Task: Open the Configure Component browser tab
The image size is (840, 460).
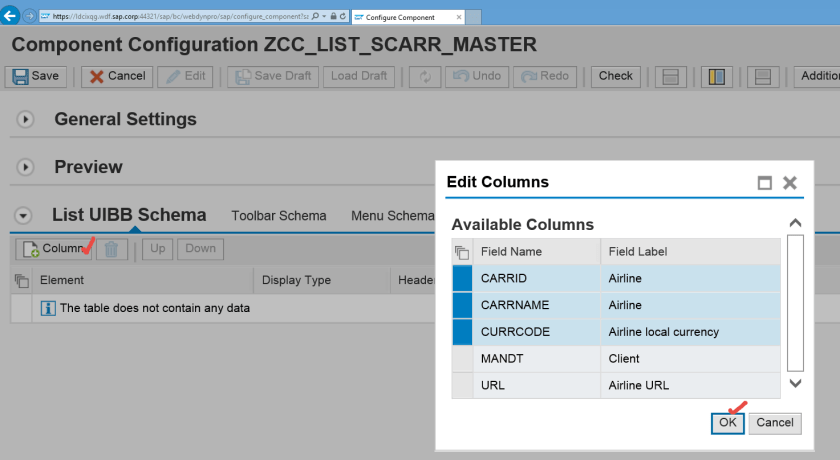Action: (410, 16)
